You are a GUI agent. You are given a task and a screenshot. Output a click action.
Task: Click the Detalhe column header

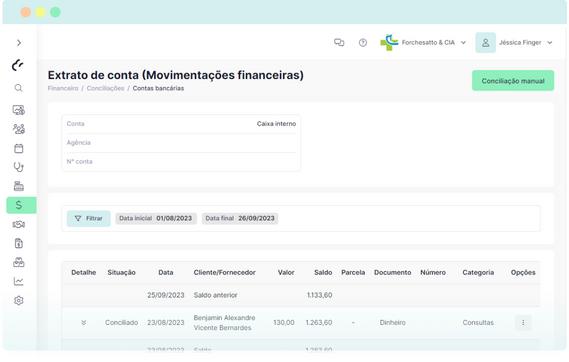[83, 272]
